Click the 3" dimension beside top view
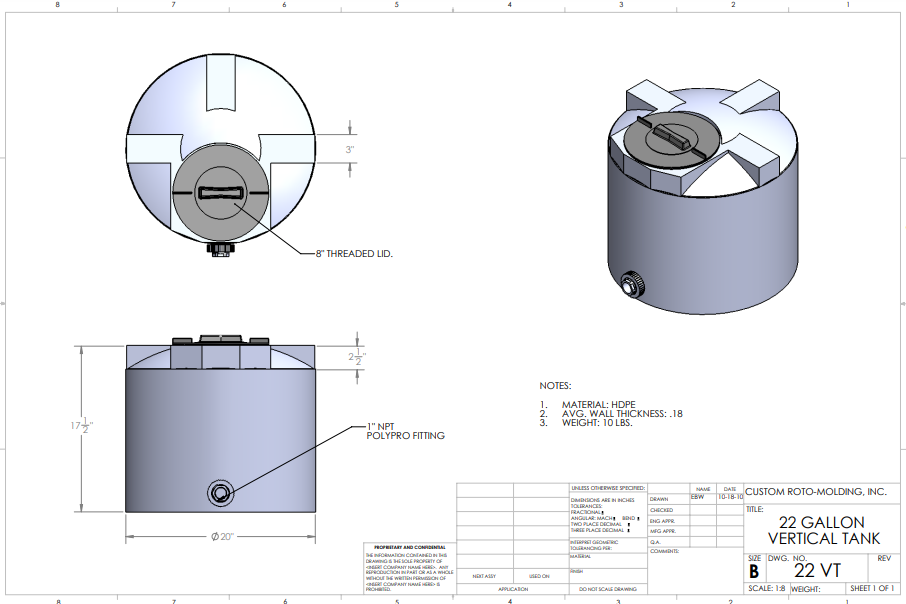The height and width of the screenshot is (604, 906). pos(350,149)
